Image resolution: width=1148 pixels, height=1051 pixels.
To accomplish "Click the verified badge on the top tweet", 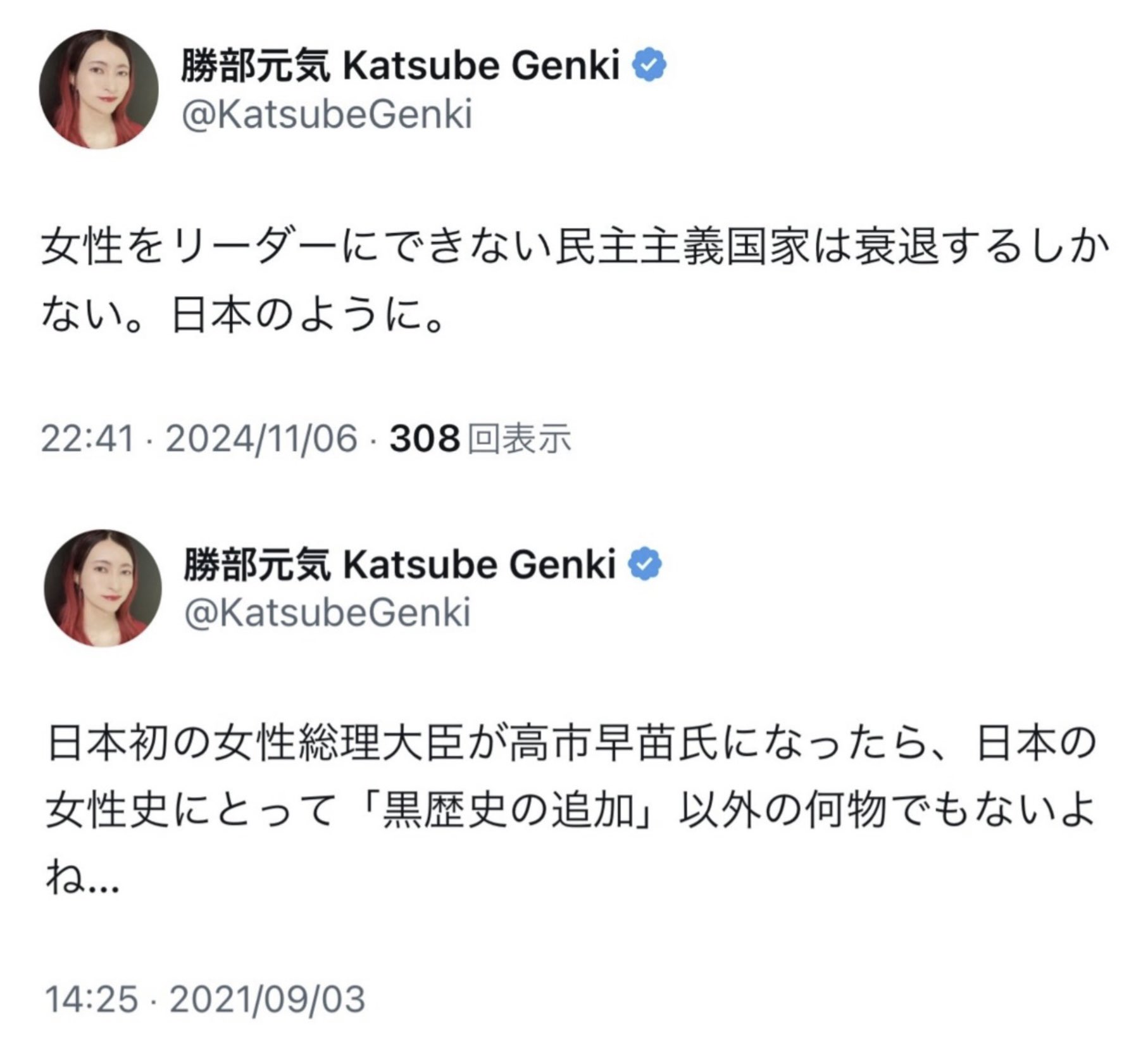I will pos(649,66).
